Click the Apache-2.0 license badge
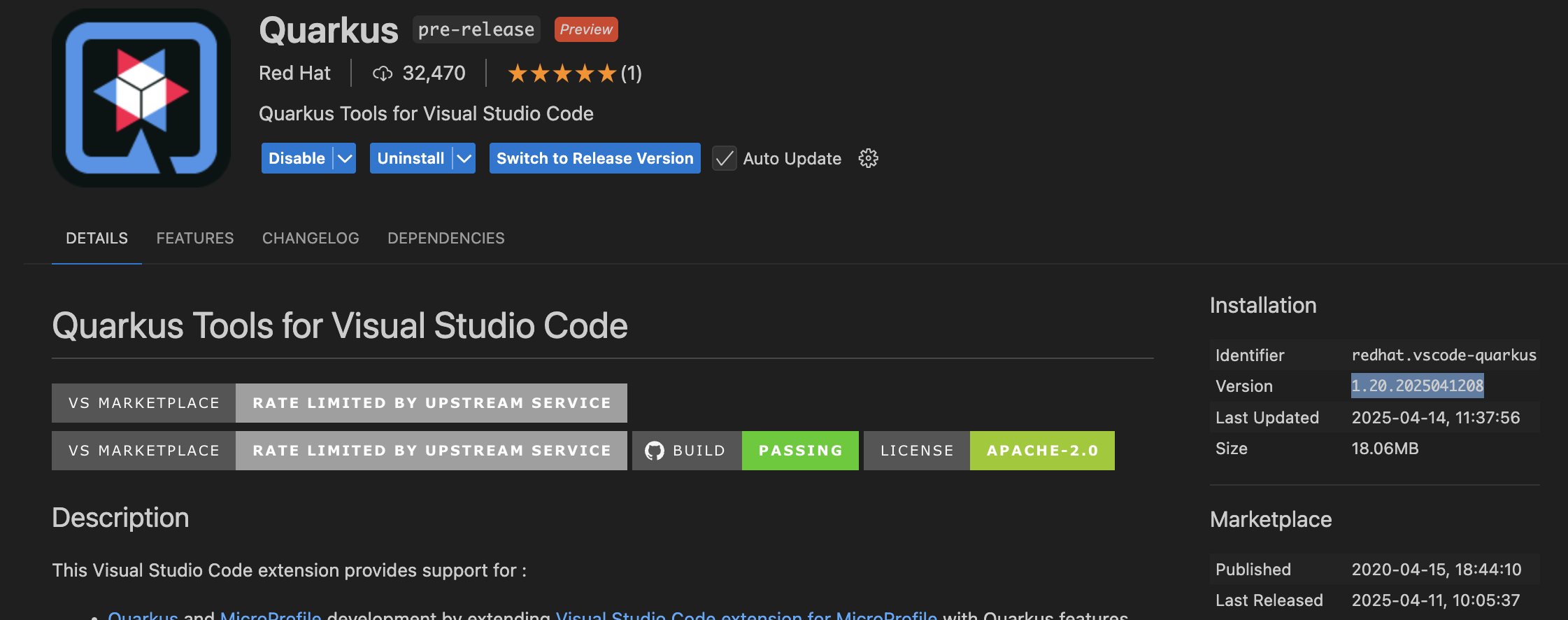This screenshot has width=1568, height=620. [x=989, y=451]
